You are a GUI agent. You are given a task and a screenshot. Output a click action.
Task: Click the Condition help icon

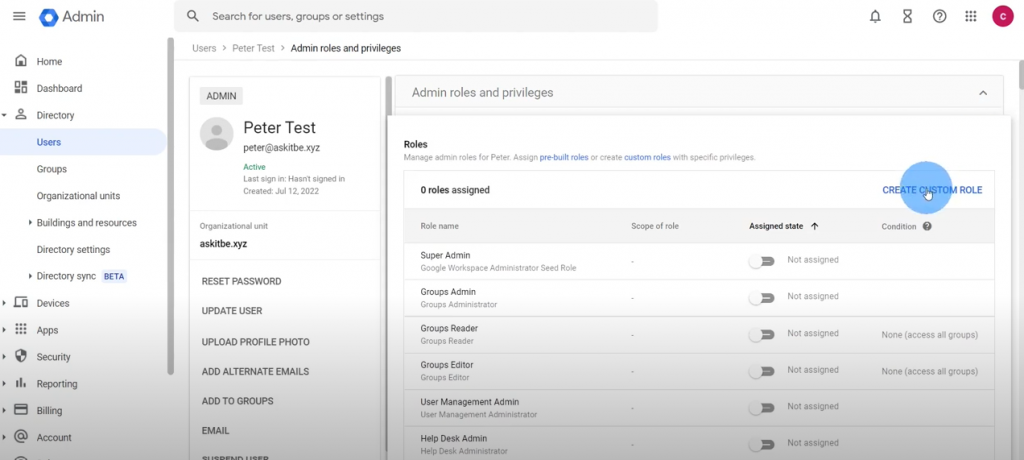coord(927,226)
